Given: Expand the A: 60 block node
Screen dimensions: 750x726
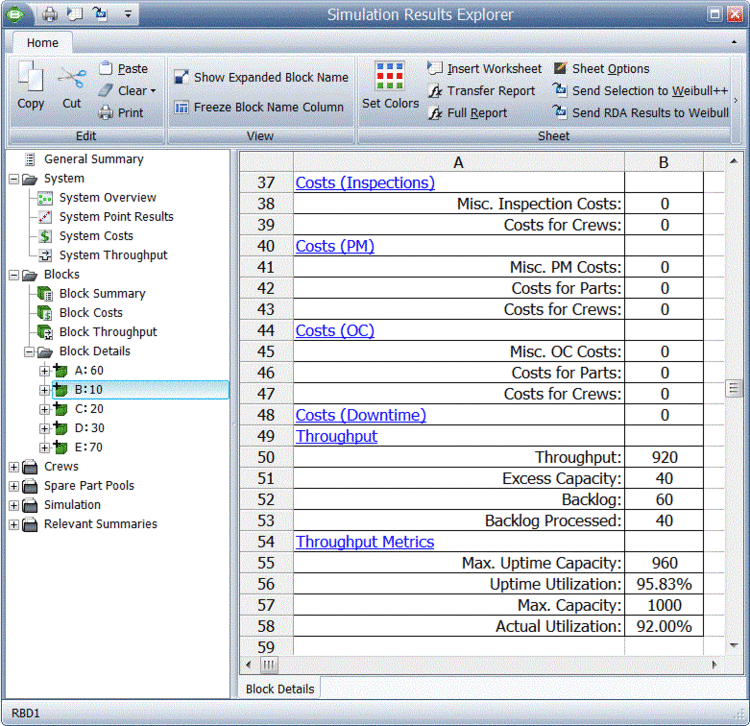Looking at the screenshot, I should pyautogui.click(x=44, y=371).
